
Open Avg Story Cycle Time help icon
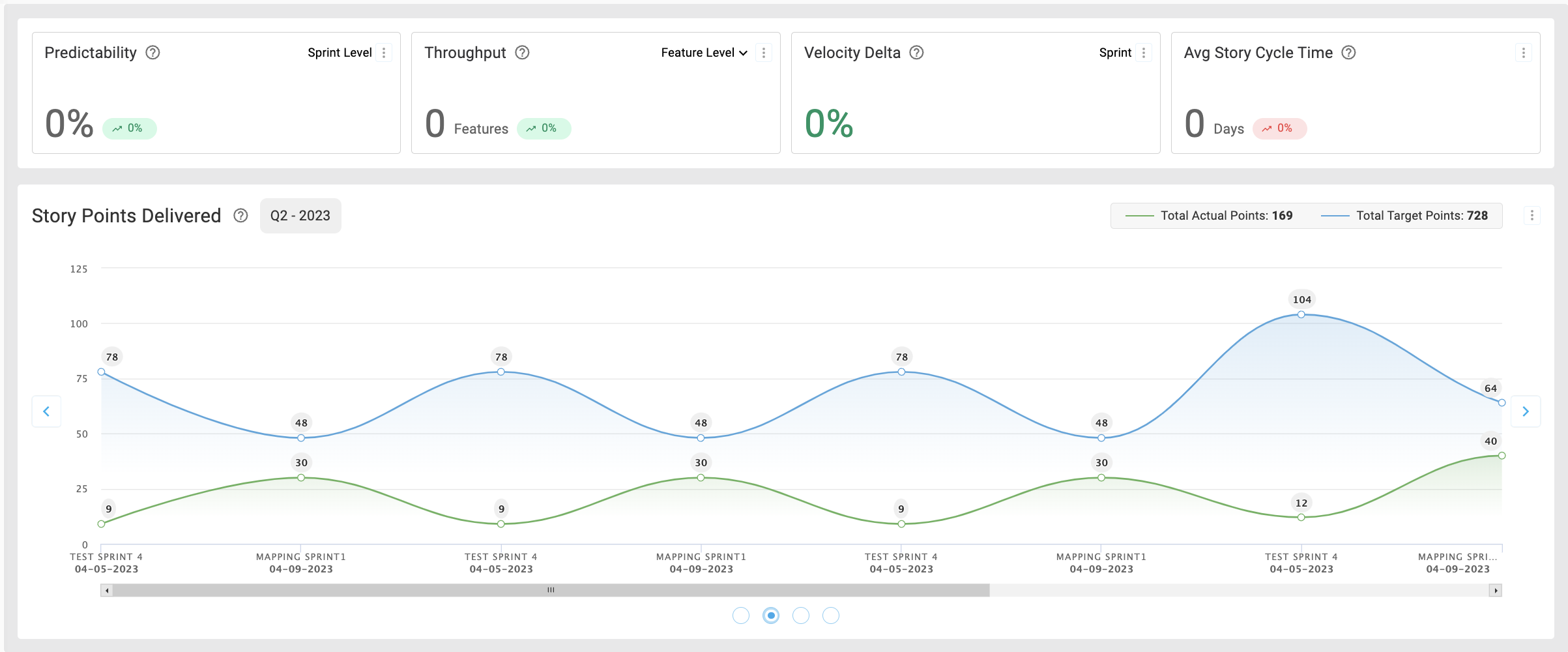pyautogui.click(x=1348, y=53)
